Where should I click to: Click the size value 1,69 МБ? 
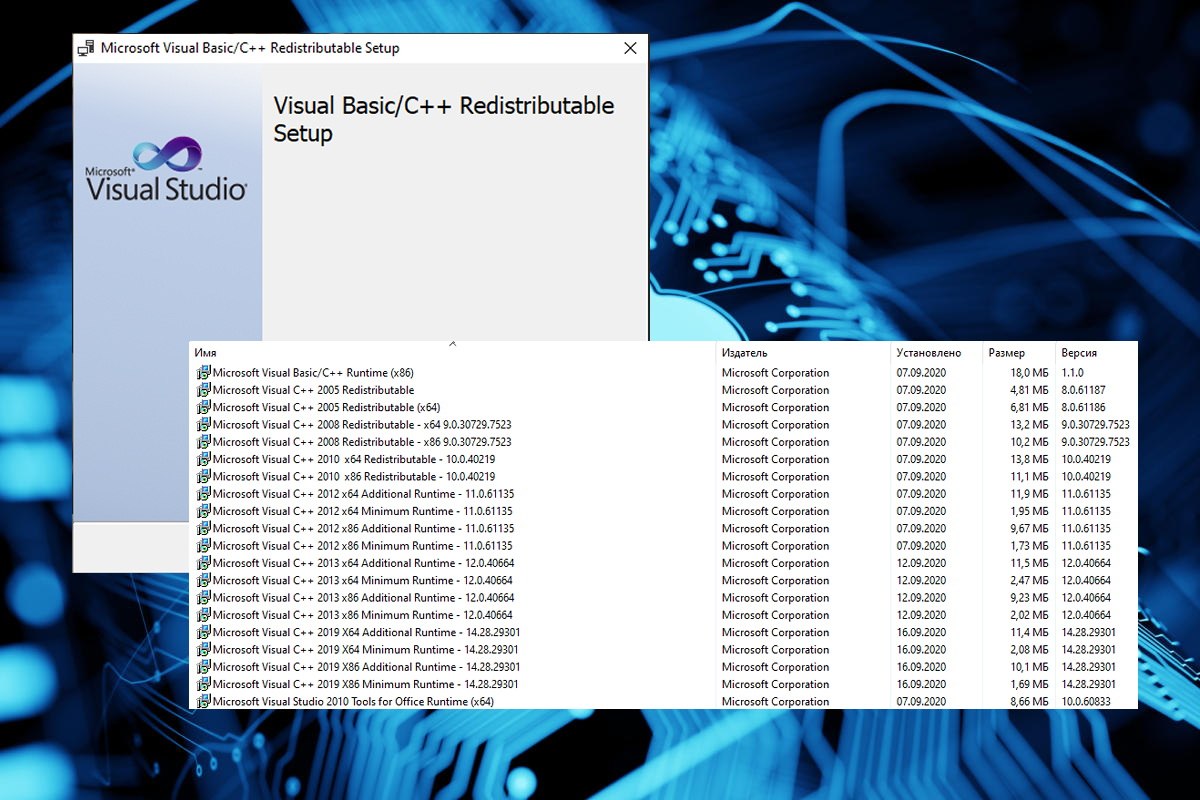click(x=1027, y=684)
